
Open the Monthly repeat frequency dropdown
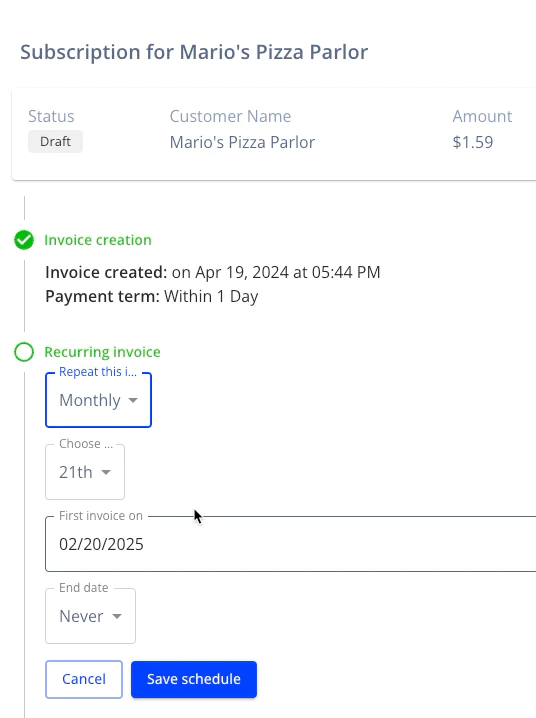coord(98,400)
